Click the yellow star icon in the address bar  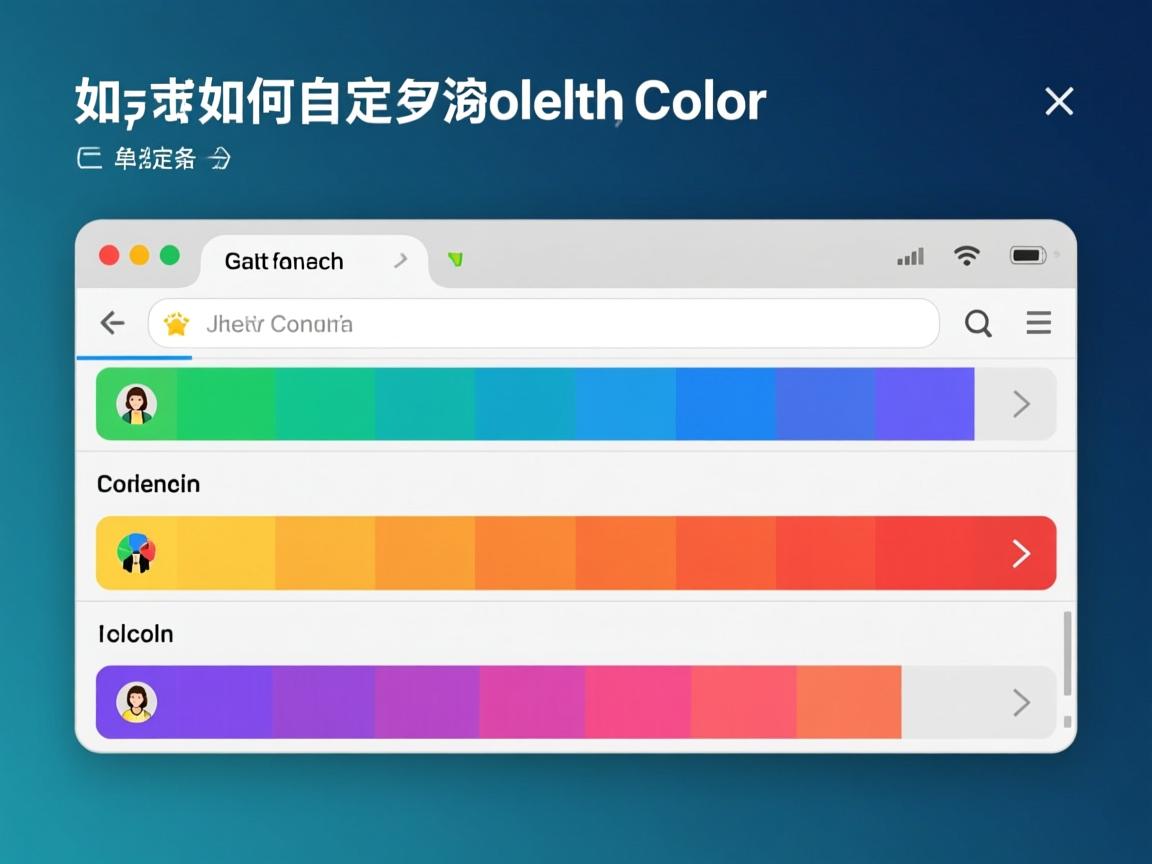tap(178, 323)
